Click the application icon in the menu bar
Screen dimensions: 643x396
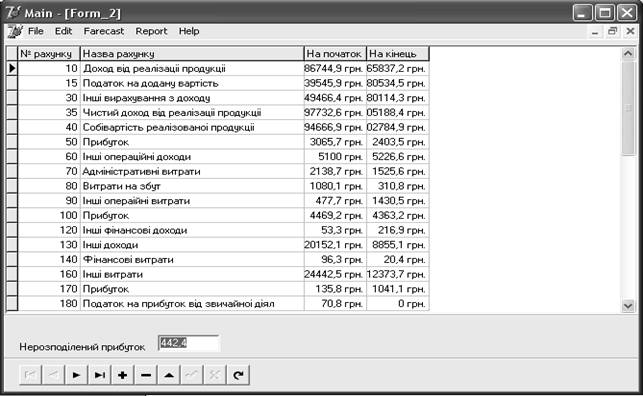coord(15,31)
